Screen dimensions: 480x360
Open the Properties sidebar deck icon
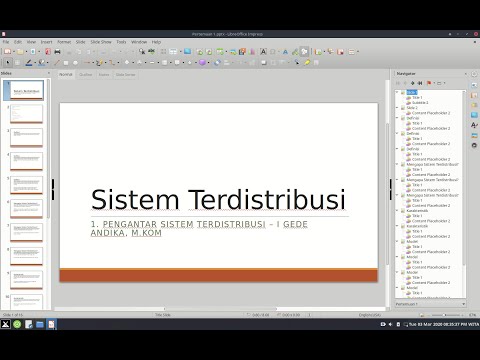(474, 85)
